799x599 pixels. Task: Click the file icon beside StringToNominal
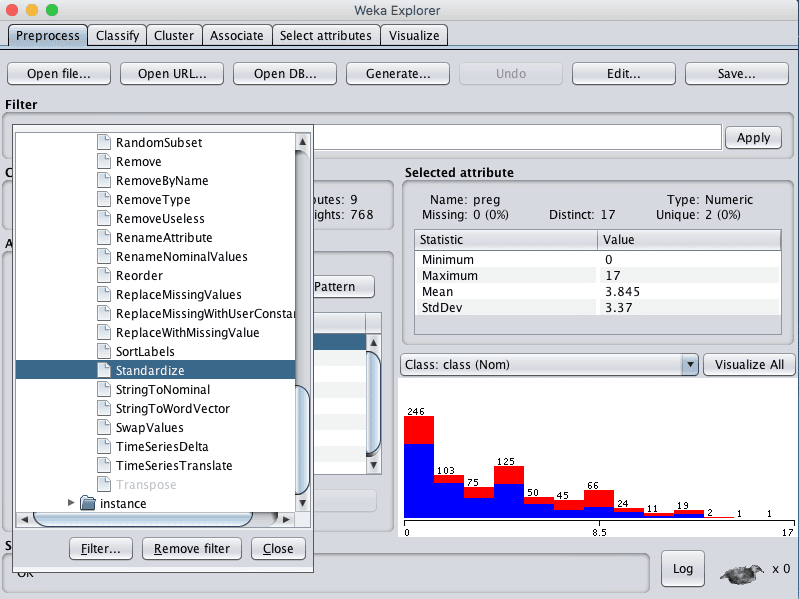pyautogui.click(x=104, y=390)
